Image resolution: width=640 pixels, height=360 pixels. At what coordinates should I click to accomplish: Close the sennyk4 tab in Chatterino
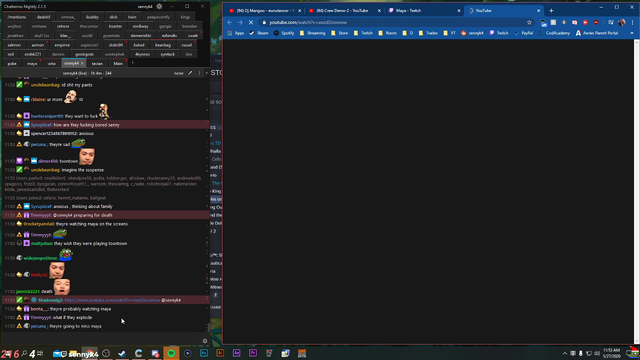point(82,63)
